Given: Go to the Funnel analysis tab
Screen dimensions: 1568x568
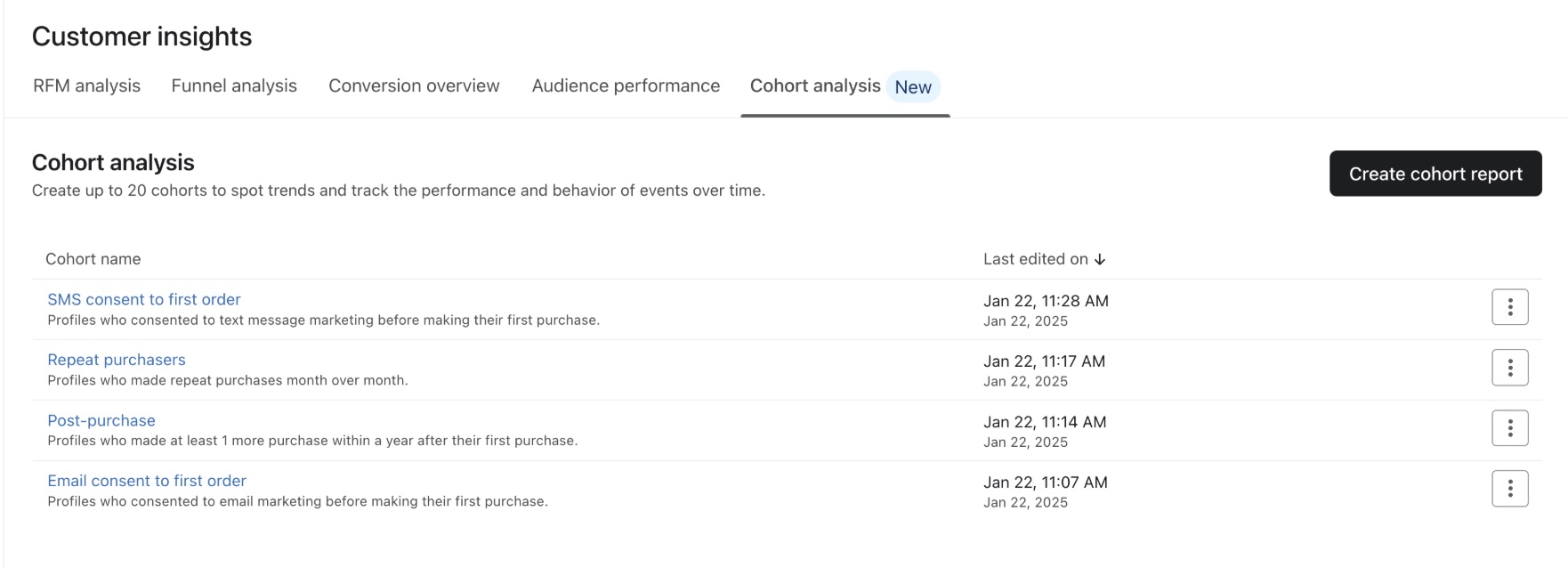Looking at the screenshot, I should point(234,85).
